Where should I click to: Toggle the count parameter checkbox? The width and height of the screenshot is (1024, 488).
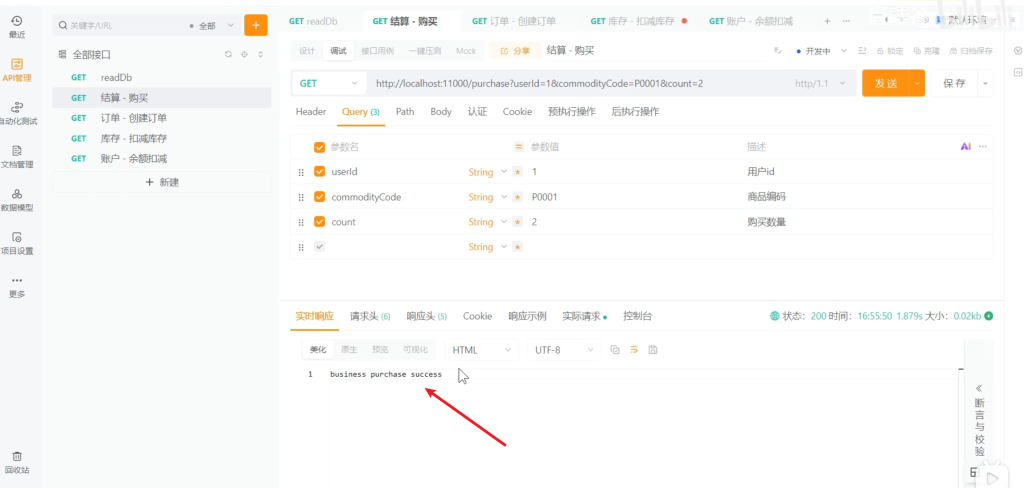pos(320,222)
